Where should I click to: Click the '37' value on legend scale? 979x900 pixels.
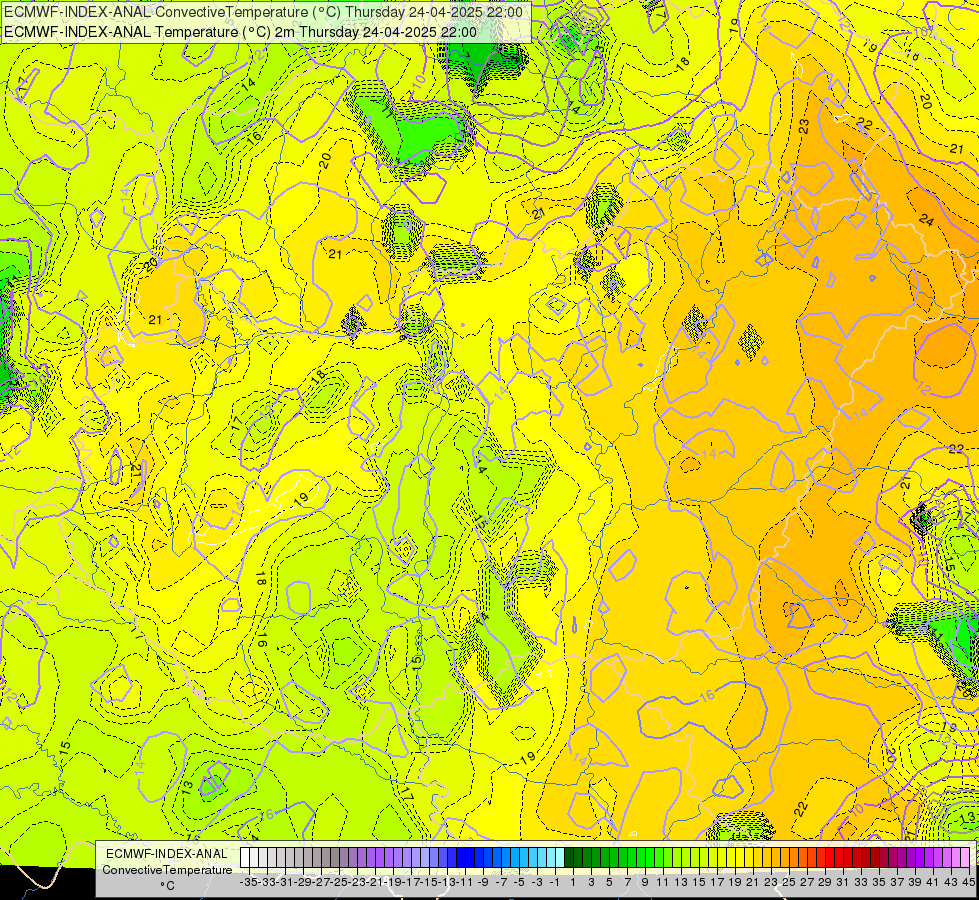(897, 882)
